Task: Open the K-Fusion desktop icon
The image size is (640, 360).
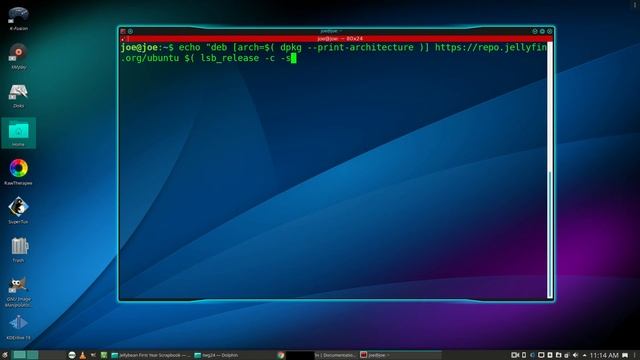Action: coord(18,17)
